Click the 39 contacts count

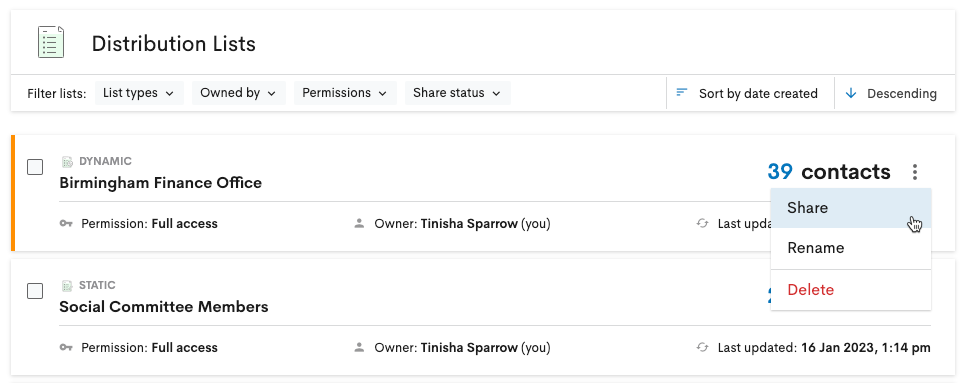point(828,172)
